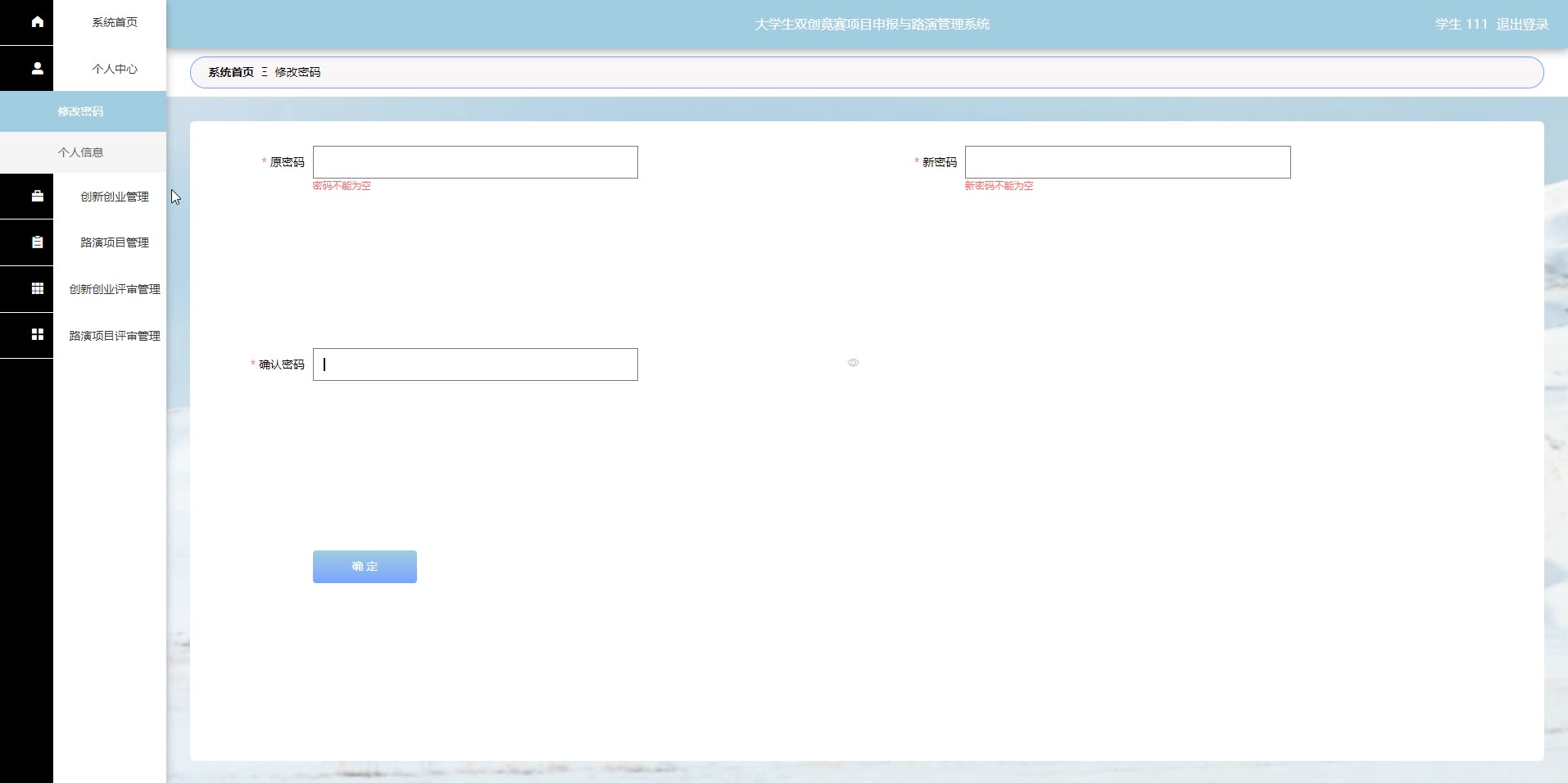Viewport: 1568px width, 783px height.
Task: Click the home icon in sidebar
Action: pyautogui.click(x=38, y=22)
